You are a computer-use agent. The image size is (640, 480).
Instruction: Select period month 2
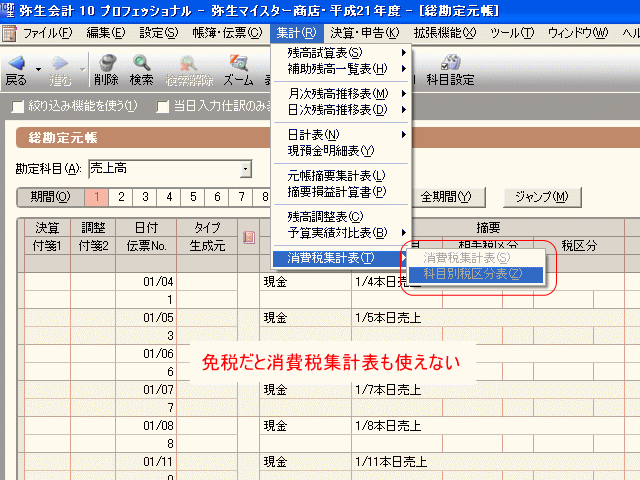click(121, 197)
